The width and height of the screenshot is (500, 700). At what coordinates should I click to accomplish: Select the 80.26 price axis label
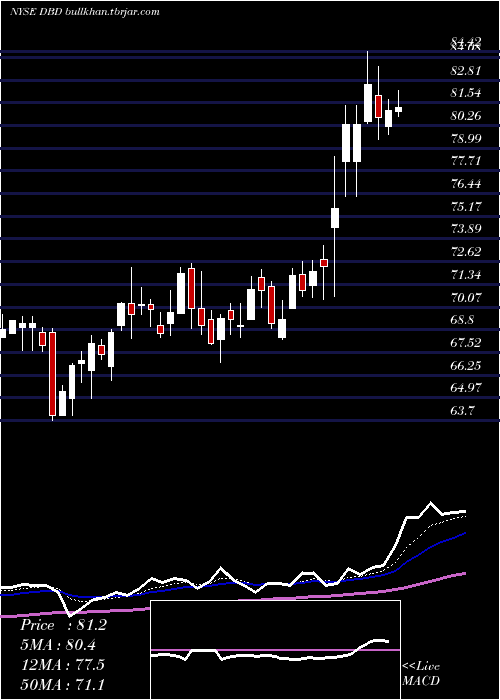[466, 116]
